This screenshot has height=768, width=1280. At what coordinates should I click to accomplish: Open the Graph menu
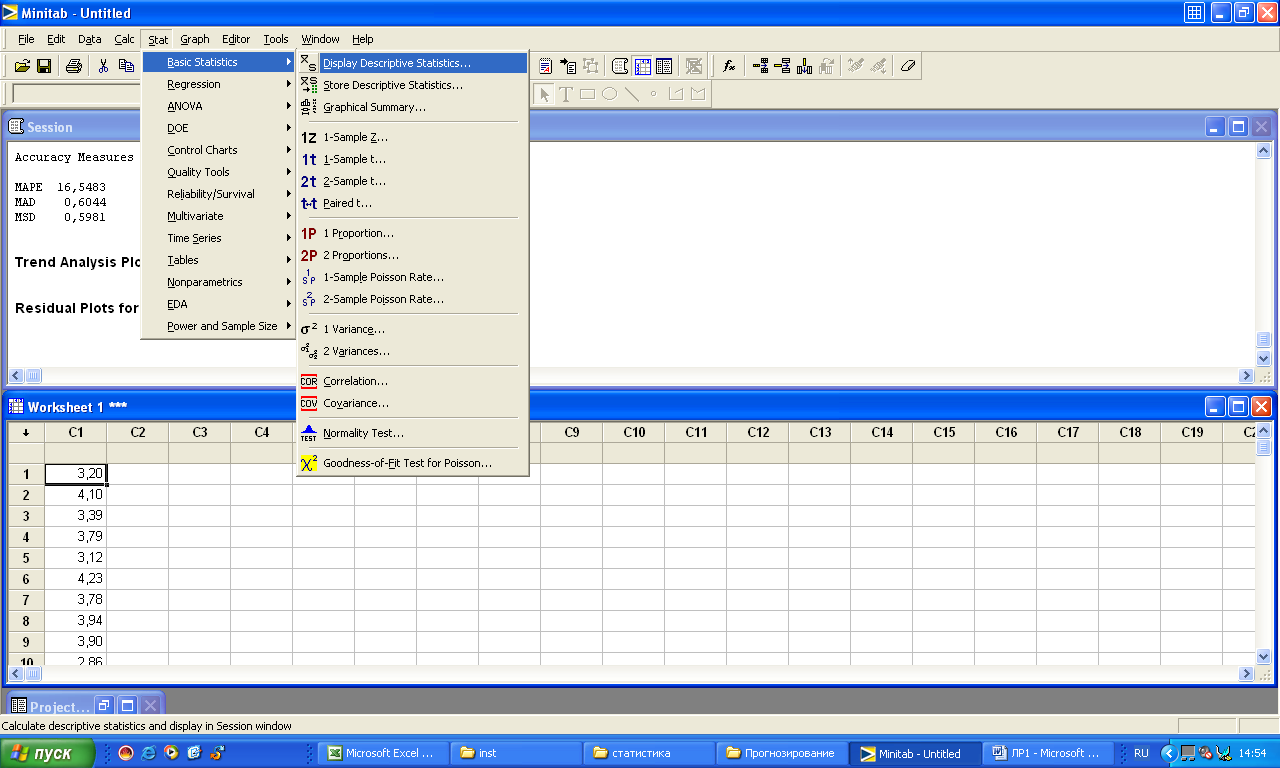click(195, 39)
